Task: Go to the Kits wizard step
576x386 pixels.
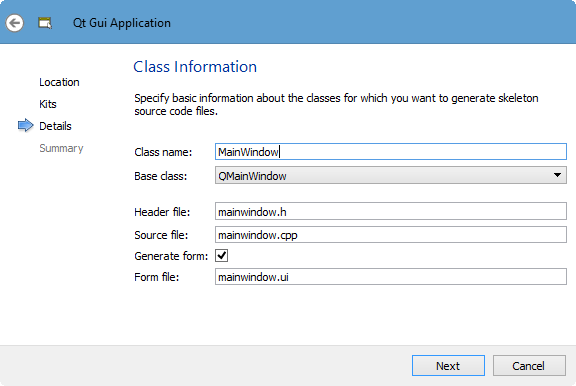Action: click(48, 104)
